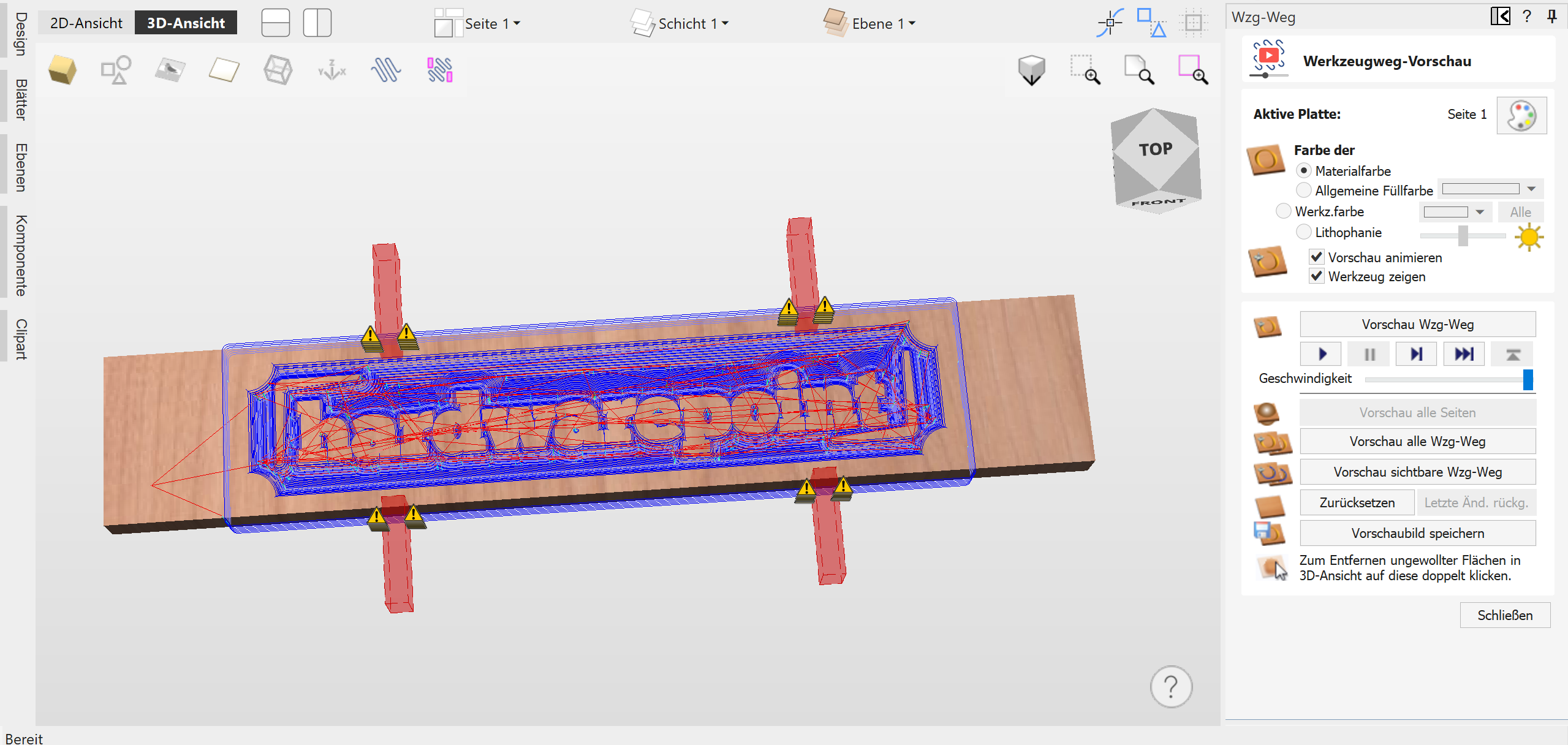
Task: Click the Alle button
Action: pyautogui.click(x=1520, y=212)
